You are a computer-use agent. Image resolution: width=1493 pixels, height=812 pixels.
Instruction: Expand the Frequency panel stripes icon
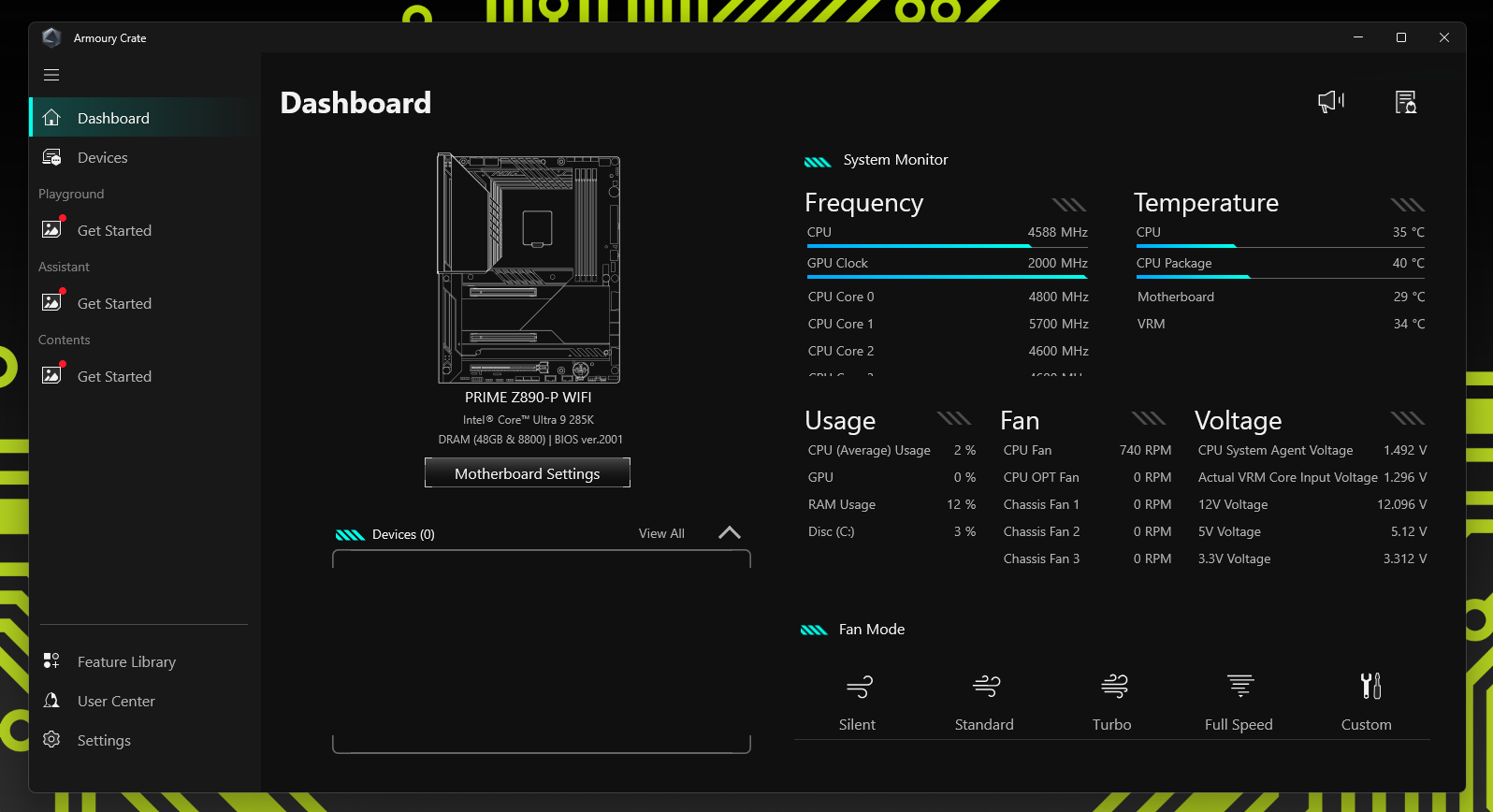coord(1068,205)
